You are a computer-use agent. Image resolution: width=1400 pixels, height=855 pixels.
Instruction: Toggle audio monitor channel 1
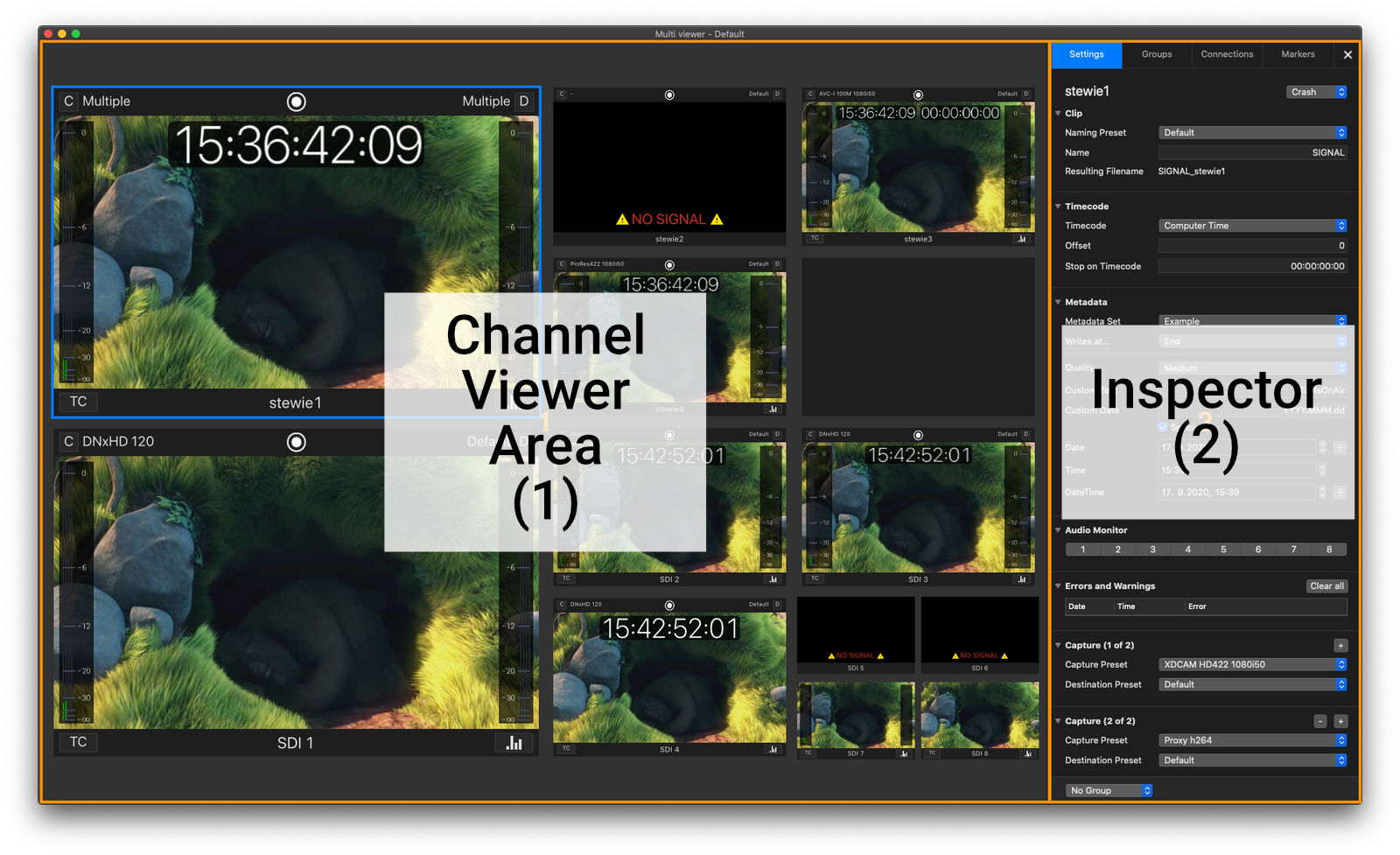pyautogui.click(x=1083, y=550)
